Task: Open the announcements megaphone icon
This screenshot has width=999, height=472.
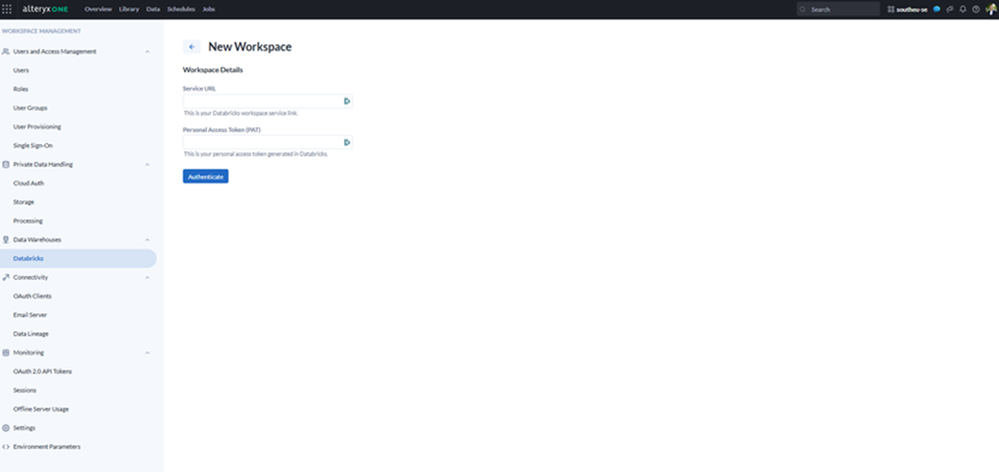Action: tap(950, 10)
